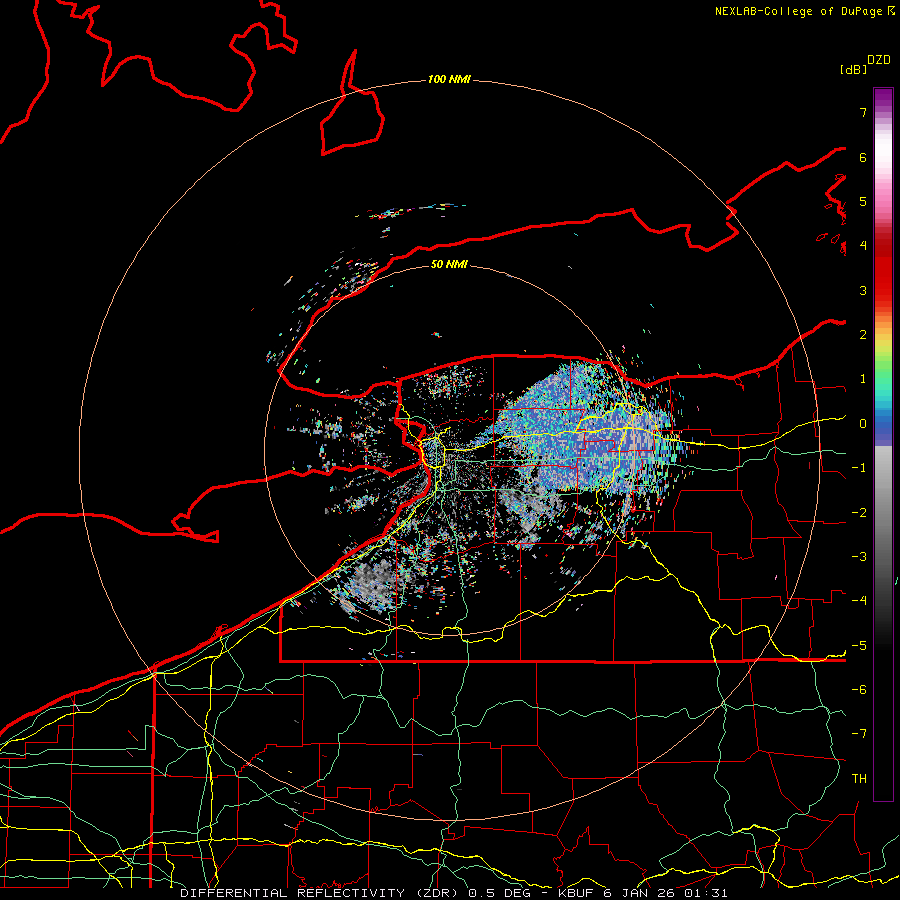Click the KBUF radar site identifier

pos(577,893)
